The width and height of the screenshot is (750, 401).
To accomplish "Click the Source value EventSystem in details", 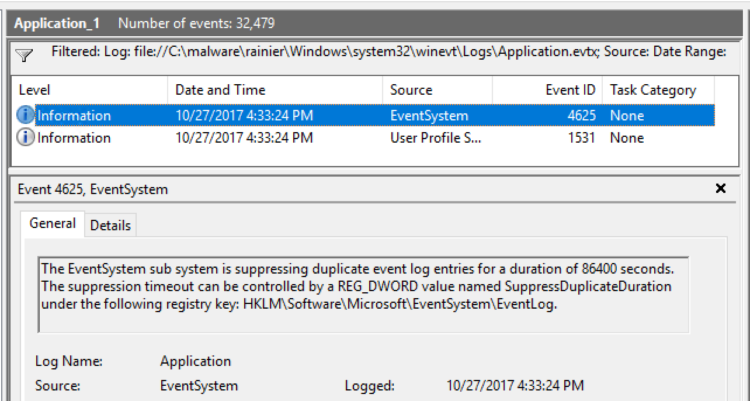I will [199, 385].
